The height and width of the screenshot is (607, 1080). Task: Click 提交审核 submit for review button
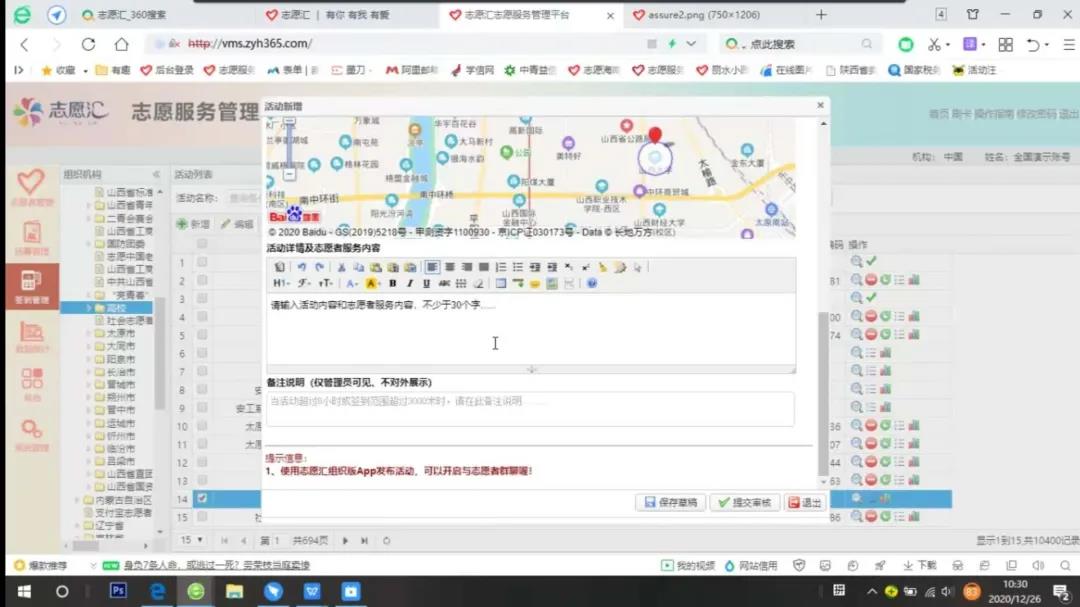[745, 502]
